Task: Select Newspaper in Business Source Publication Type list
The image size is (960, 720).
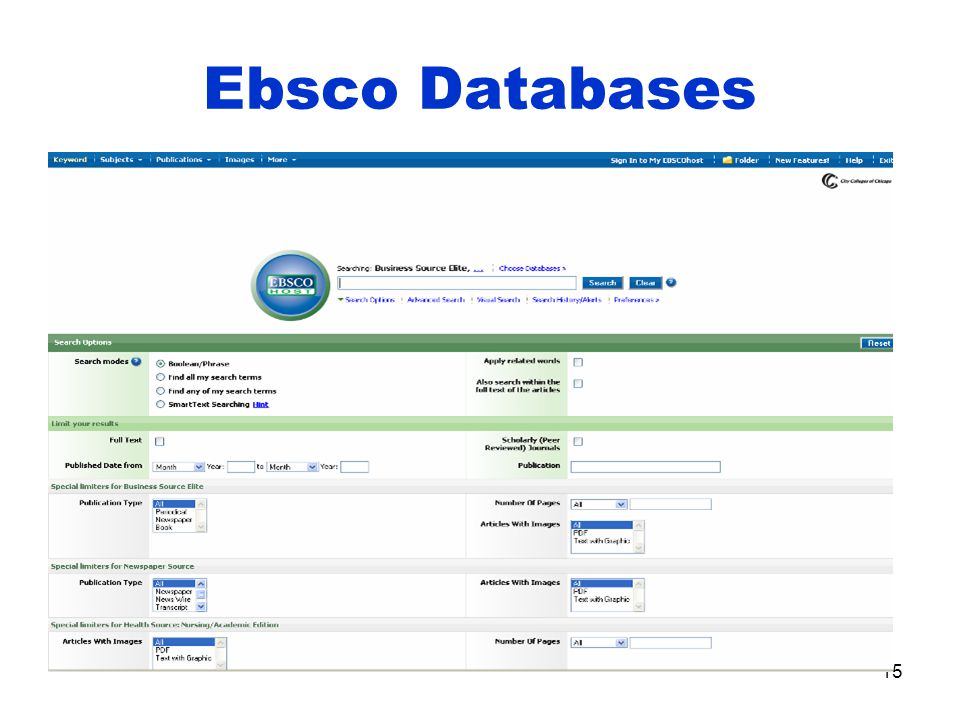Action: pos(174,519)
